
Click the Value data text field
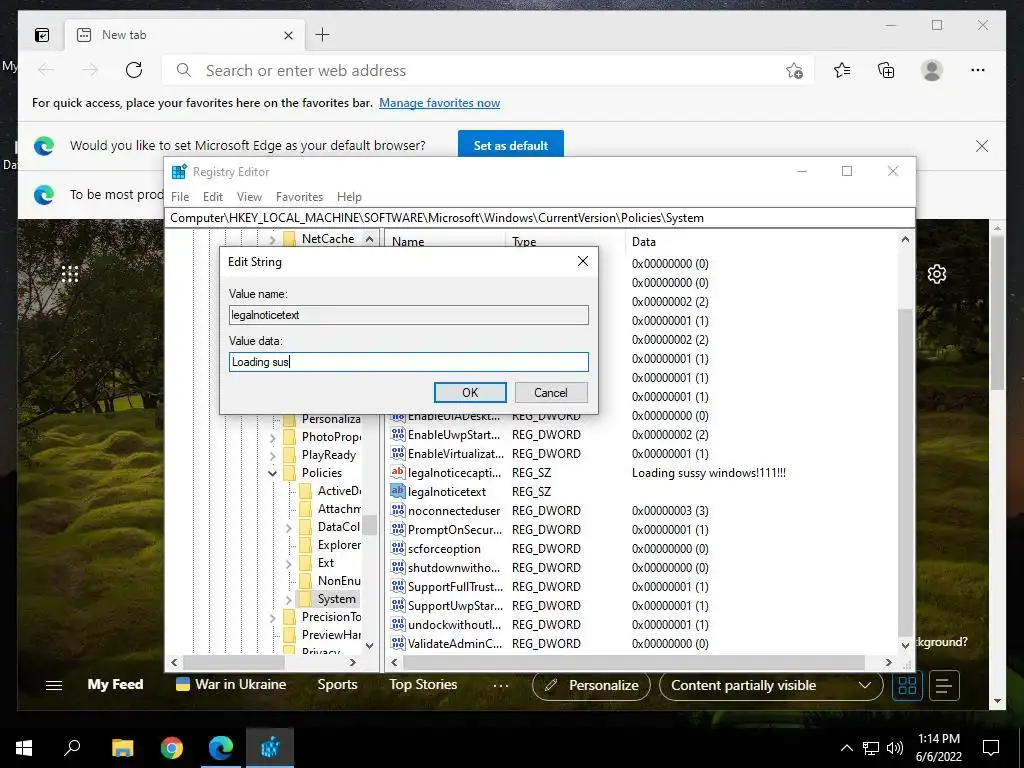pyautogui.click(x=409, y=362)
